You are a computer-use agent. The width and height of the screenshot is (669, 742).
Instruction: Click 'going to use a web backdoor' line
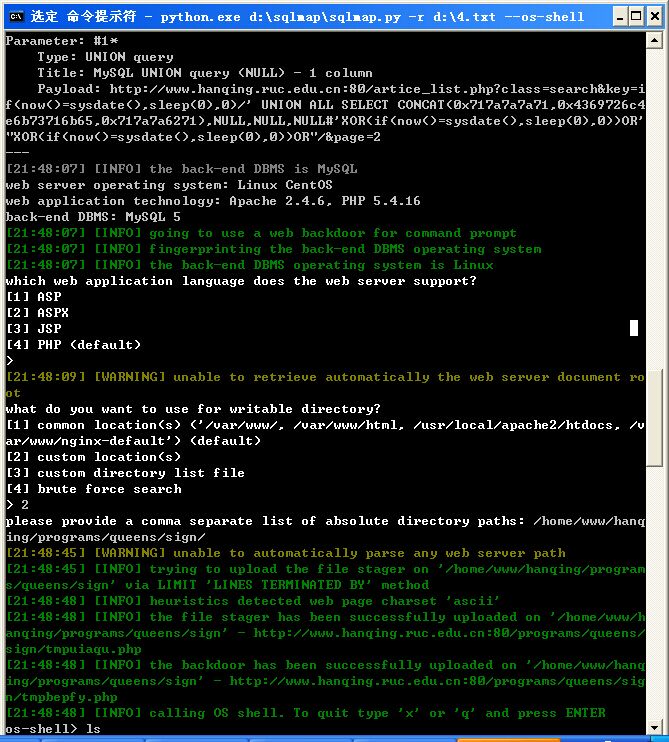point(261,233)
